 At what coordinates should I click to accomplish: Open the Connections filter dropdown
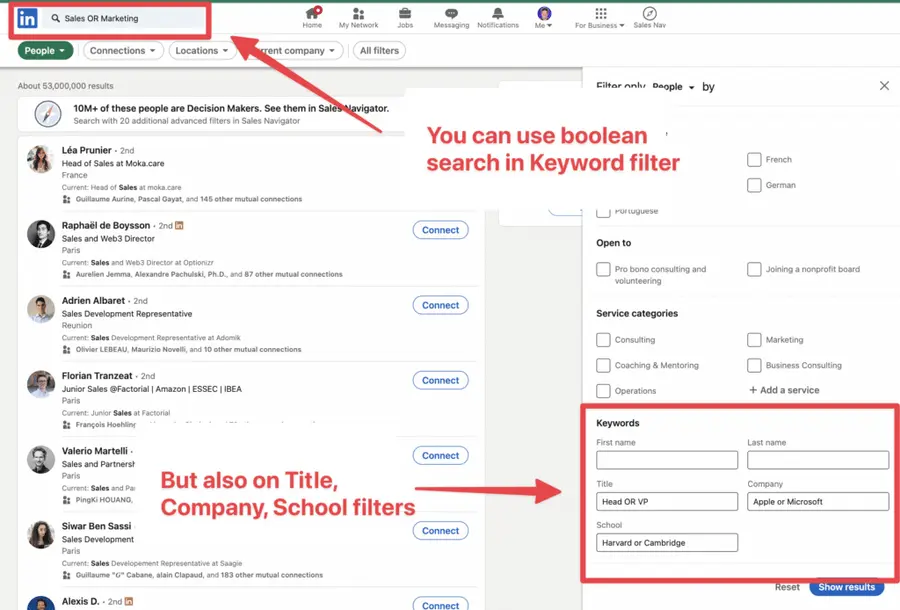tap(123, 50)
